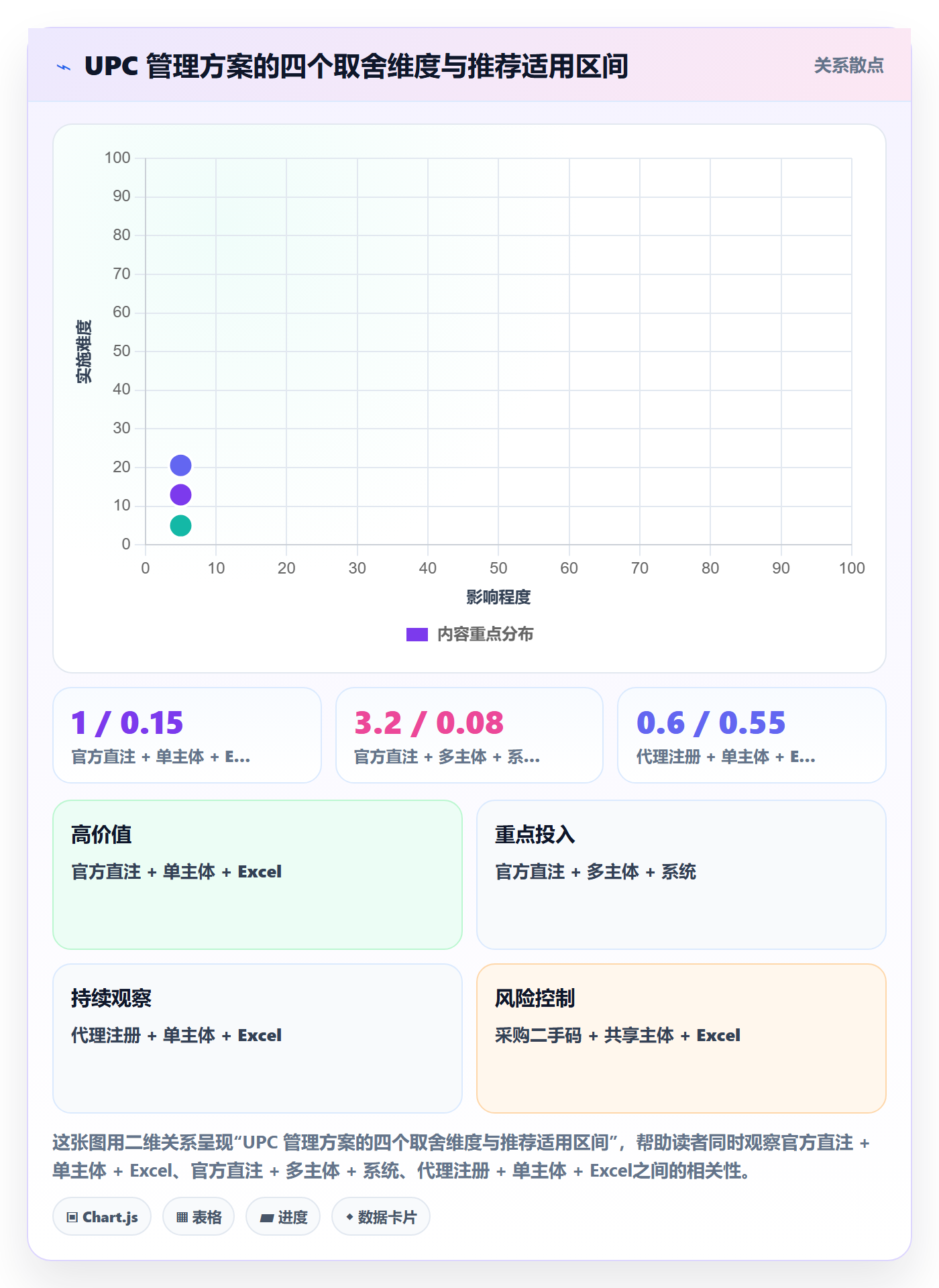Click the purple scatter point near 13
Image resolution: width=939 pixels, height=1288 pixels.
180,495
